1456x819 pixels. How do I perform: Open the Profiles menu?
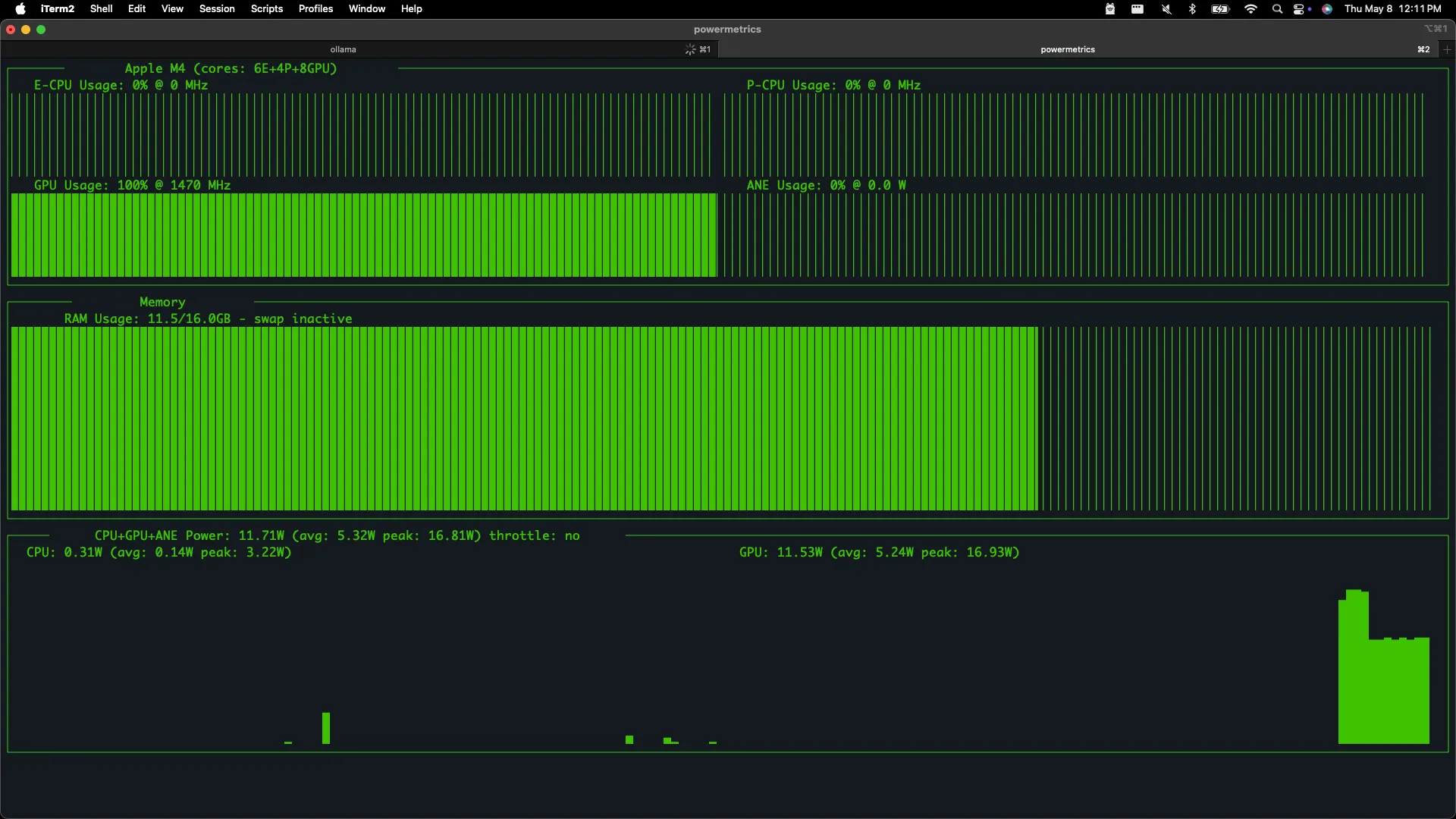coord(315,9)
